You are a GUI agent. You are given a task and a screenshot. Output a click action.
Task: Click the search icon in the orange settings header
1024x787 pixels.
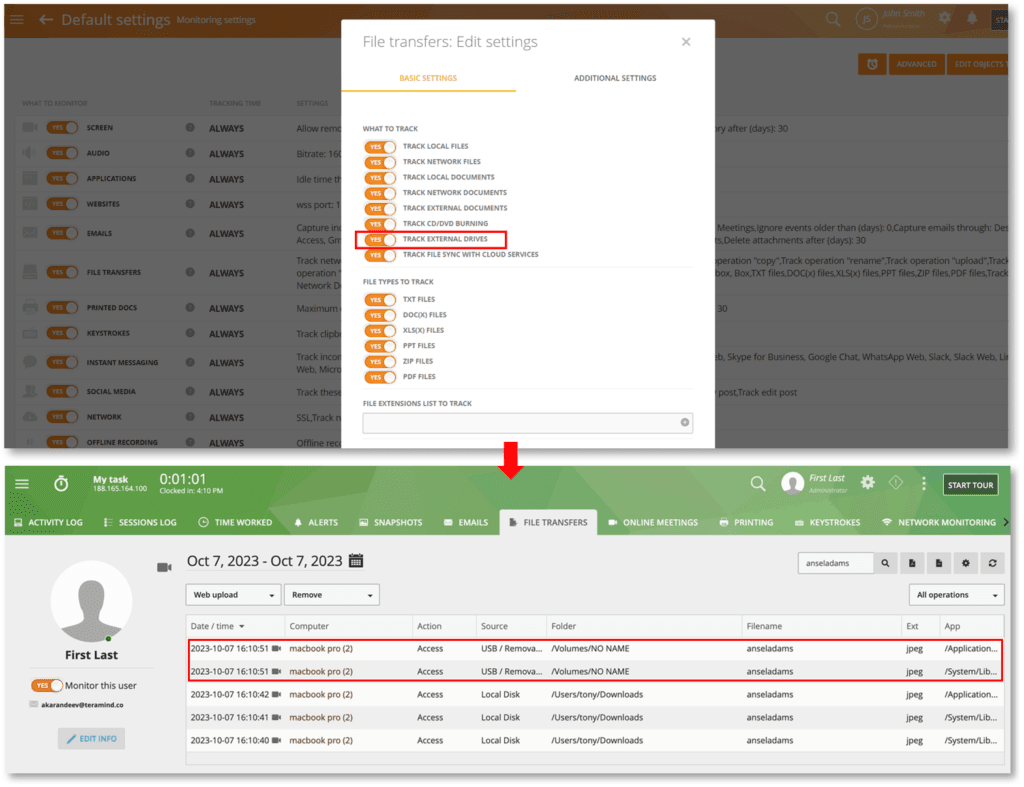point(833,19)
